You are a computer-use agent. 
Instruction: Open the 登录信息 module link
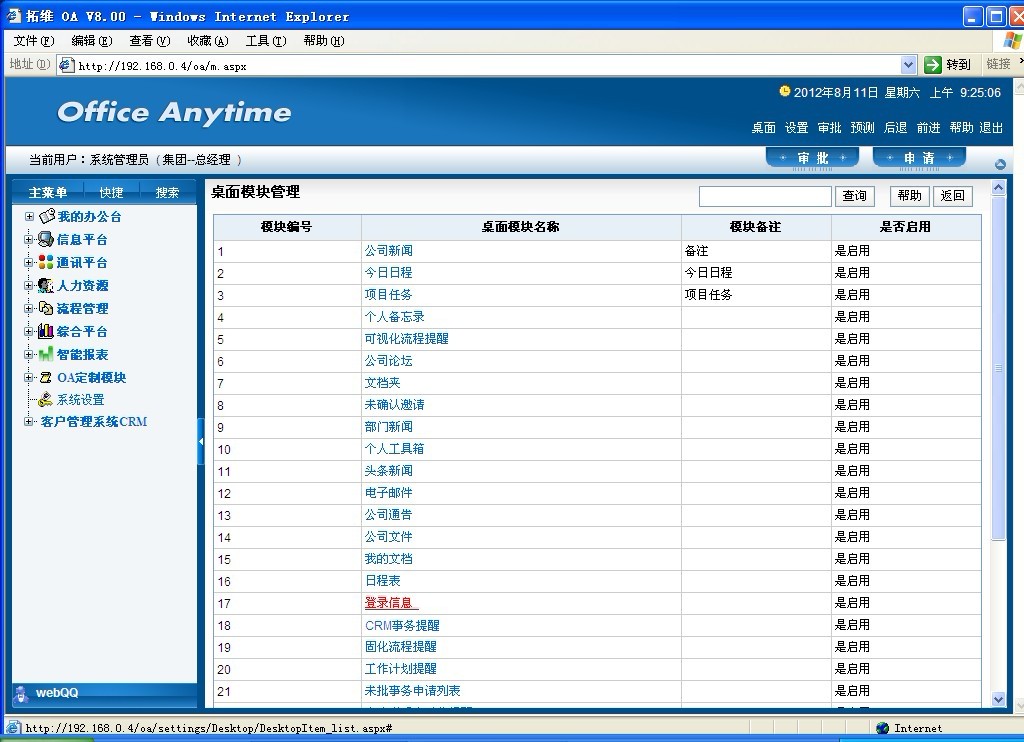[x=389, y=603]
